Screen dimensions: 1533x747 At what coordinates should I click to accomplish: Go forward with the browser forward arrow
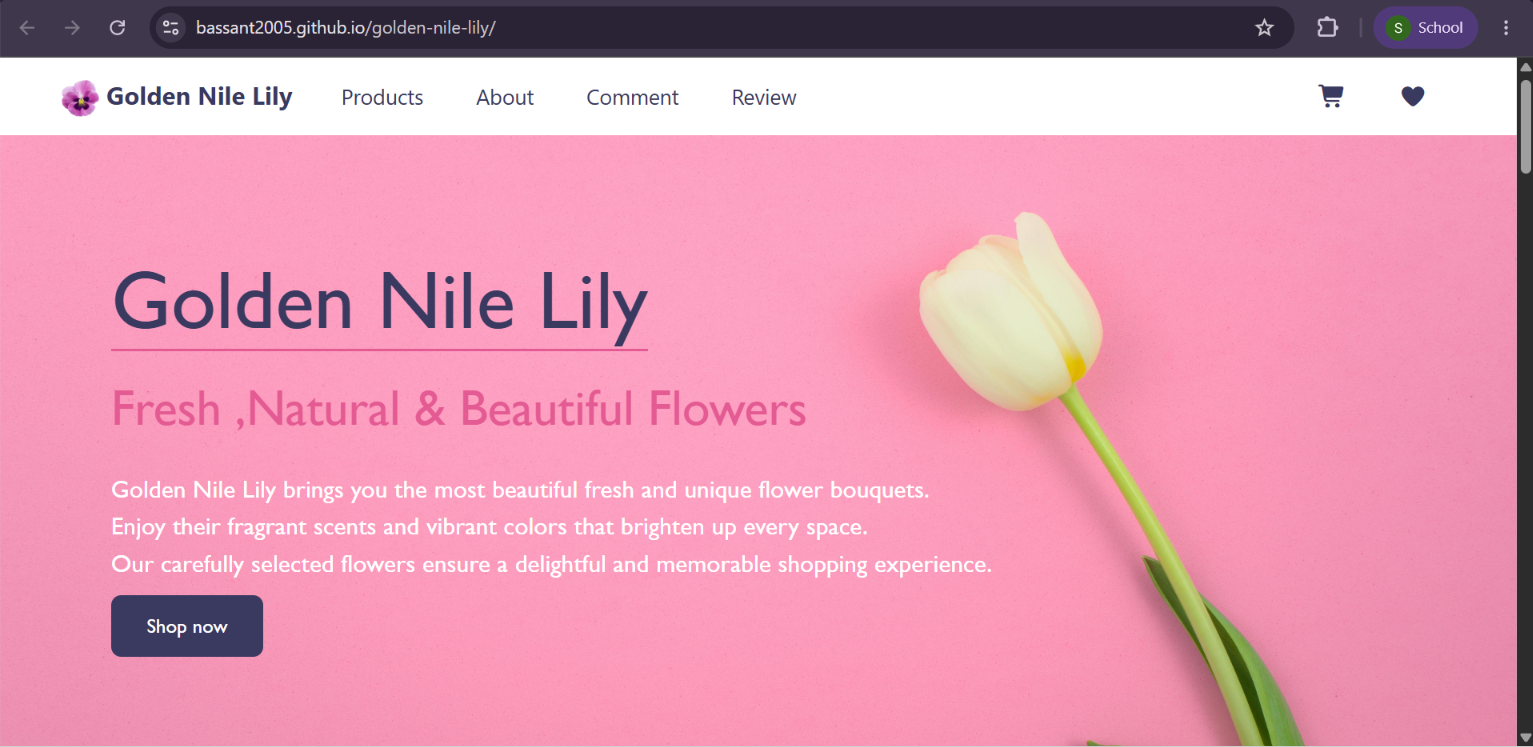point(72,28)
